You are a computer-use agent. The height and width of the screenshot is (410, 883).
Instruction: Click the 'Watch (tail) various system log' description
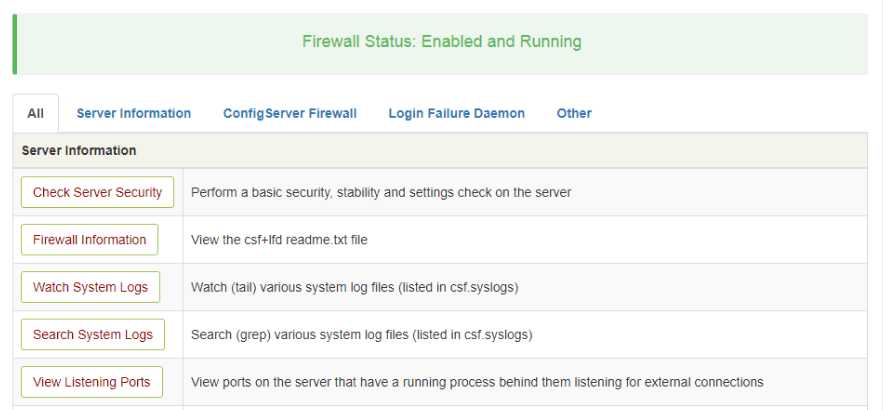(355, 288)
